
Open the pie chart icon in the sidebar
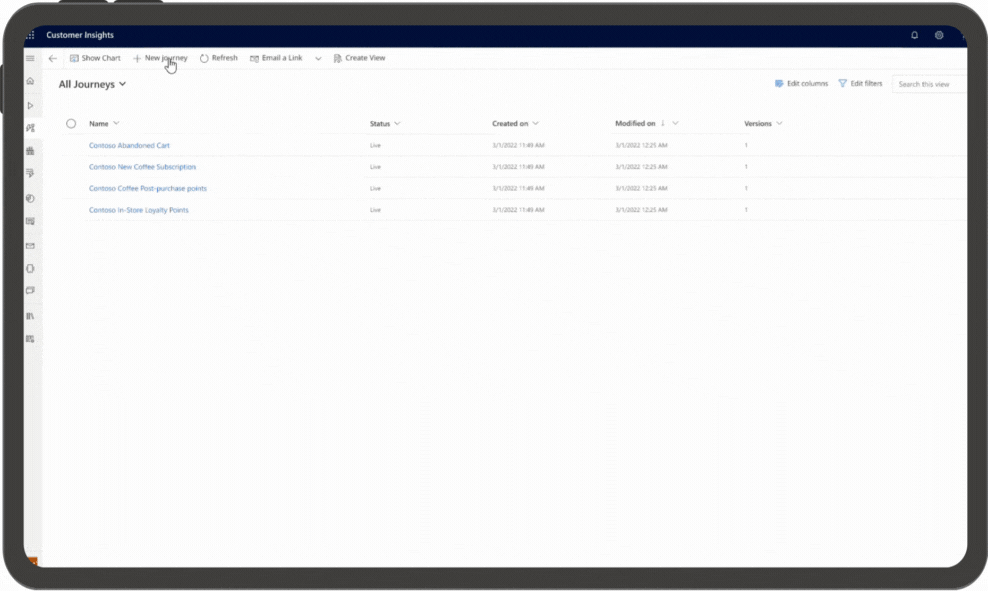pyautogui.click(x=30, y=198)
